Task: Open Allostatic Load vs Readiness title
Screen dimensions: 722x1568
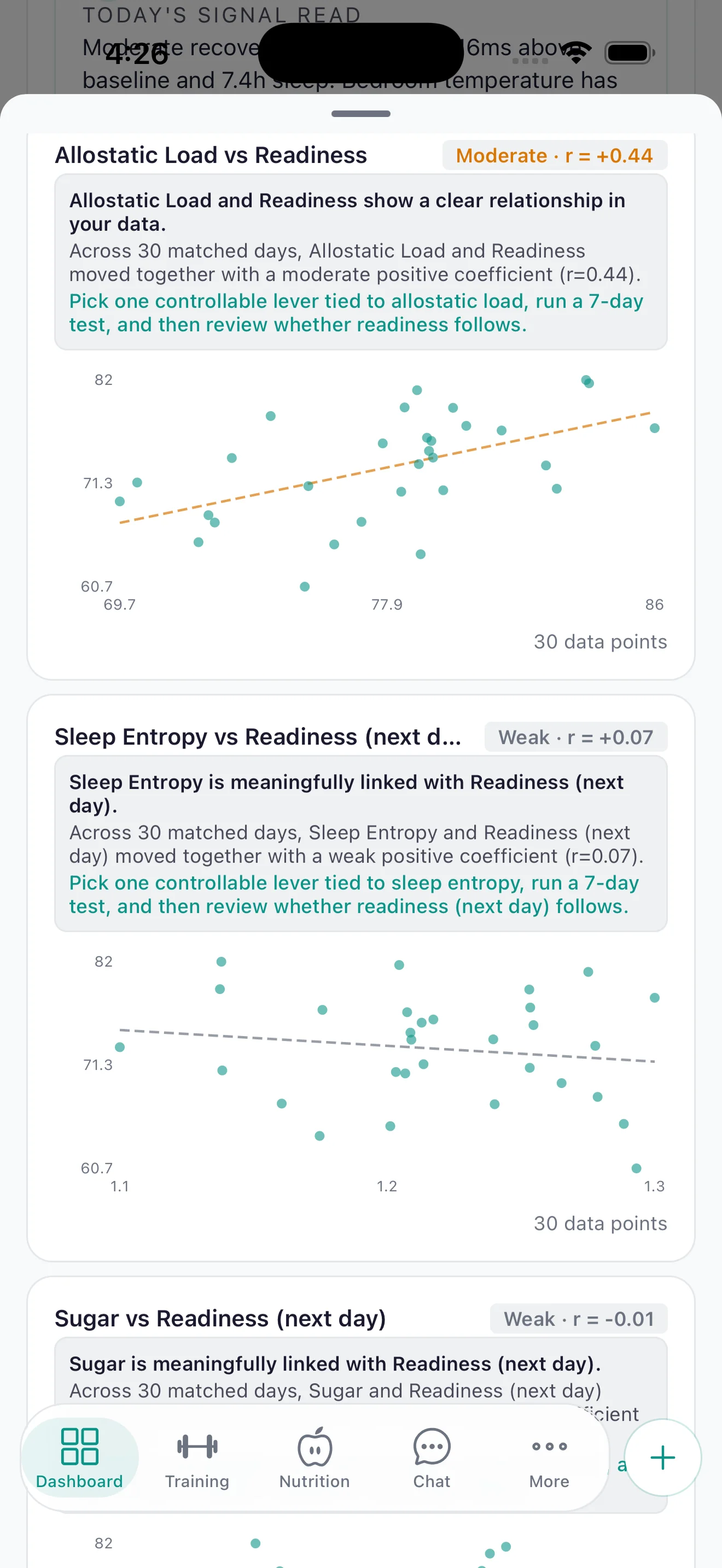Action: (211, 155)
